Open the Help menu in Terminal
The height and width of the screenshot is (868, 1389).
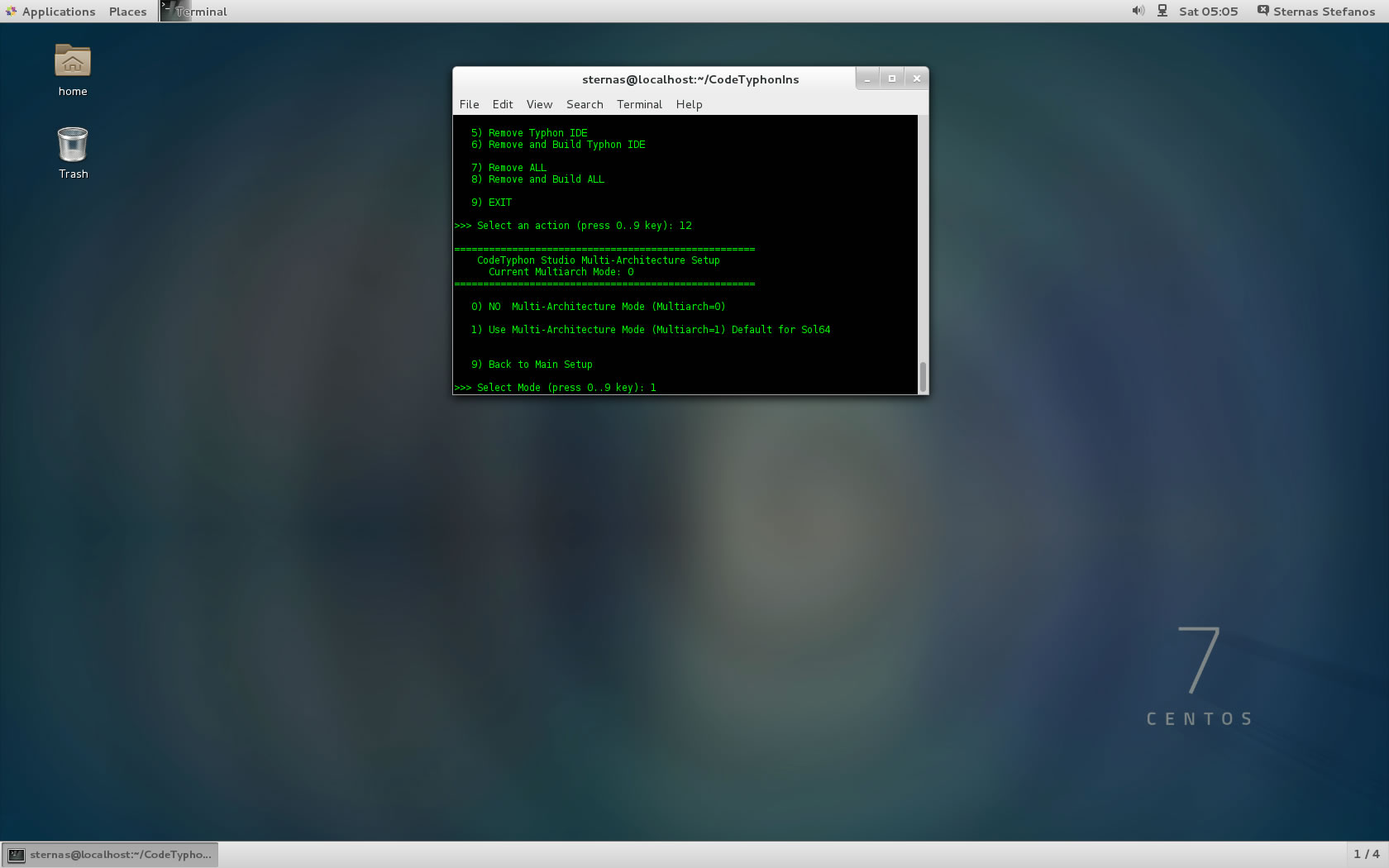coord(689,104)
